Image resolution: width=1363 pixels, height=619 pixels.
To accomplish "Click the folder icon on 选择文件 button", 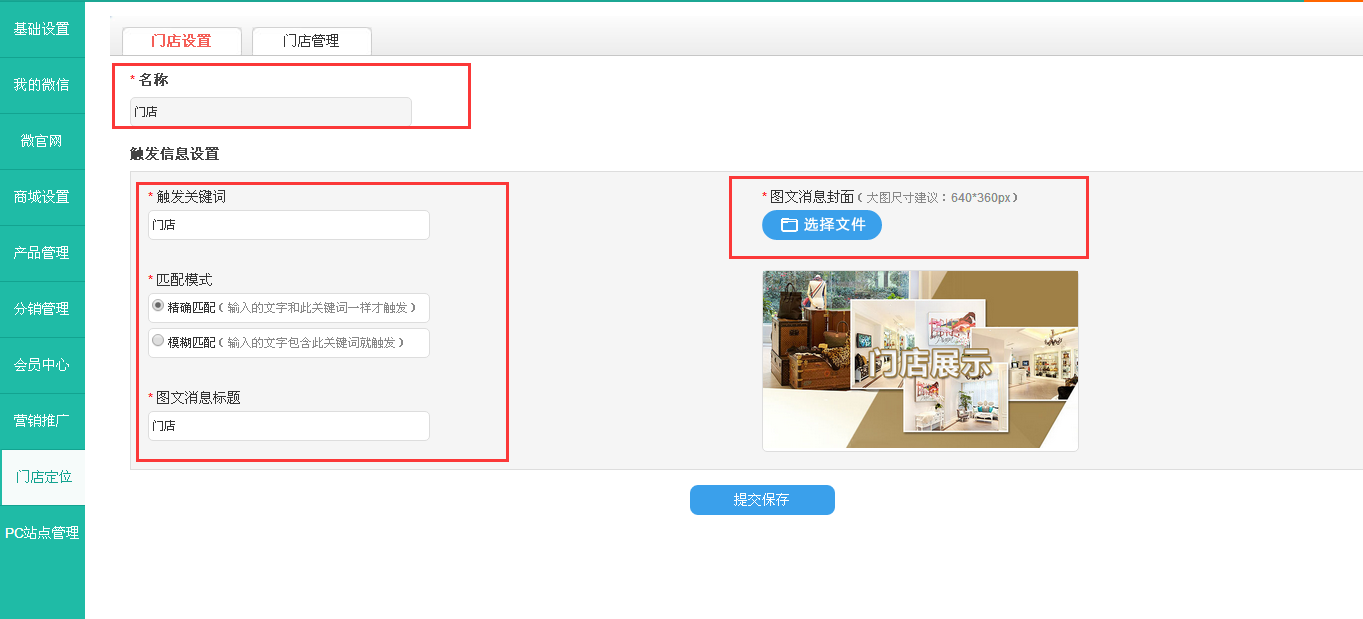I will [789, 225].
